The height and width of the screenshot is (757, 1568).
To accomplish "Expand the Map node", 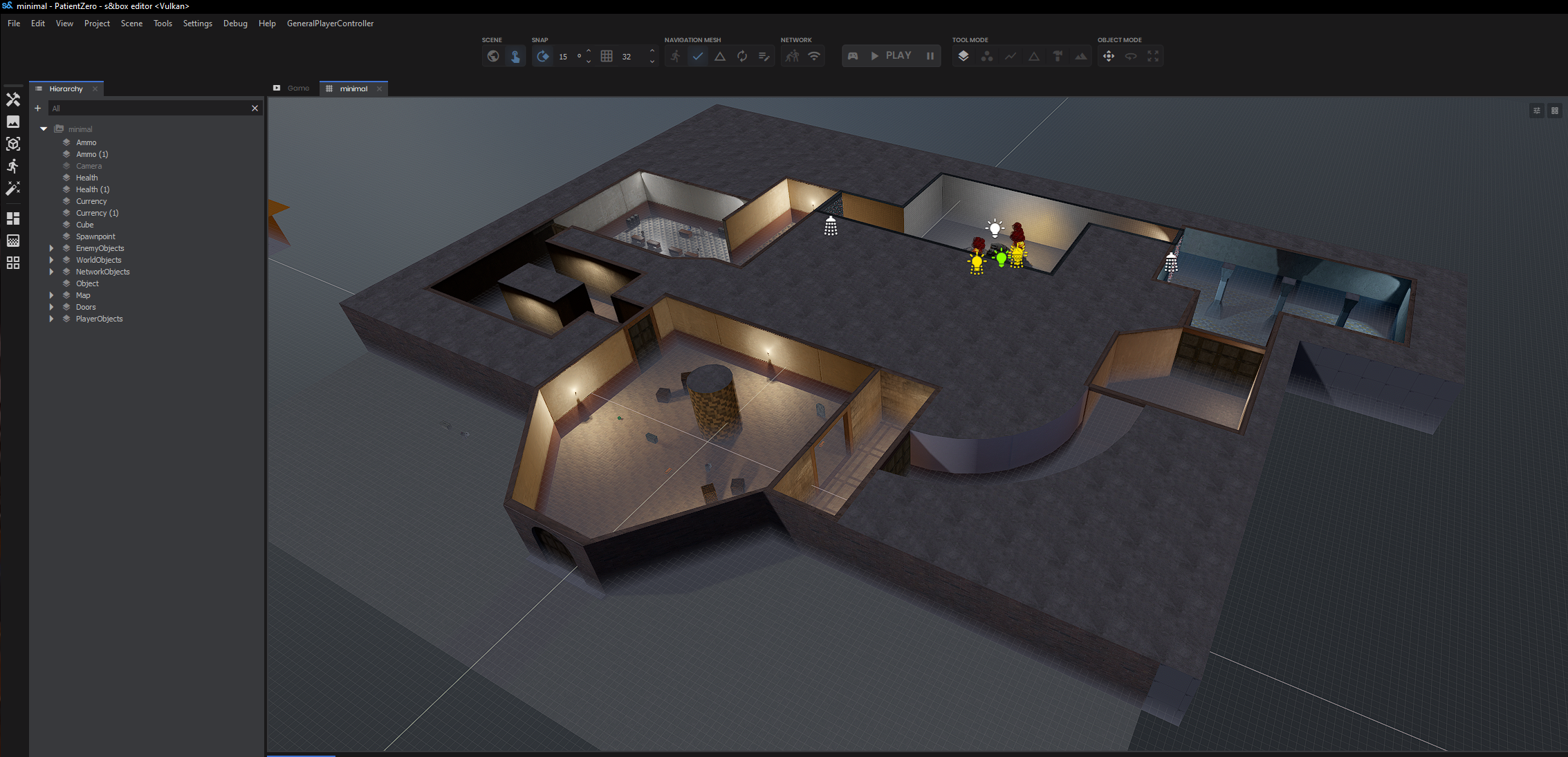I will [51, 295].
